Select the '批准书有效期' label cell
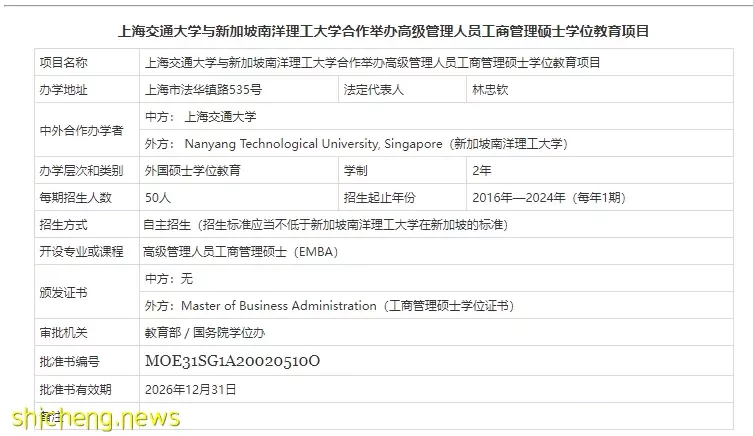 87,389
